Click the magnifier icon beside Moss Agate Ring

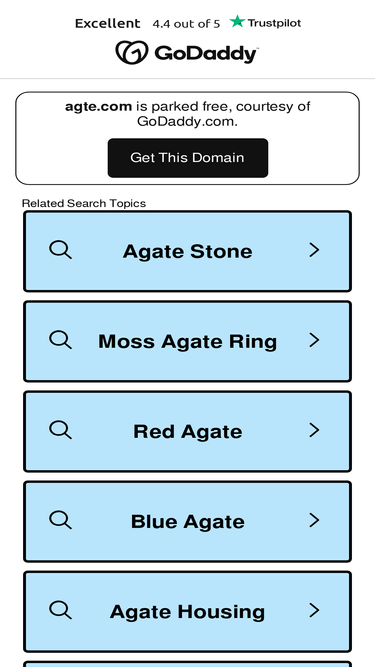60,340
